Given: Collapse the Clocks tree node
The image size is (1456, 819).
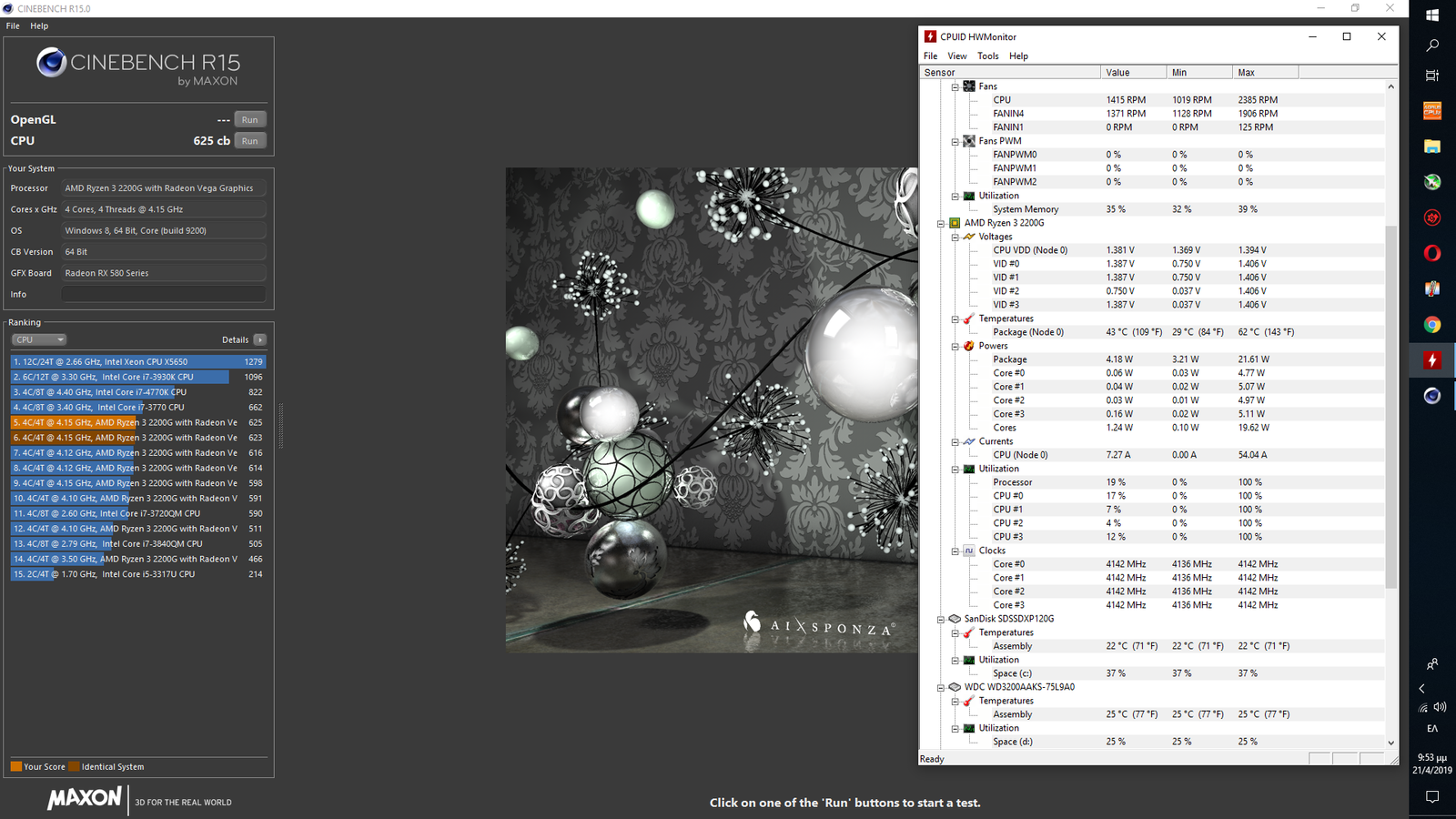Looking at the screenshot, I should coord(955,551).
